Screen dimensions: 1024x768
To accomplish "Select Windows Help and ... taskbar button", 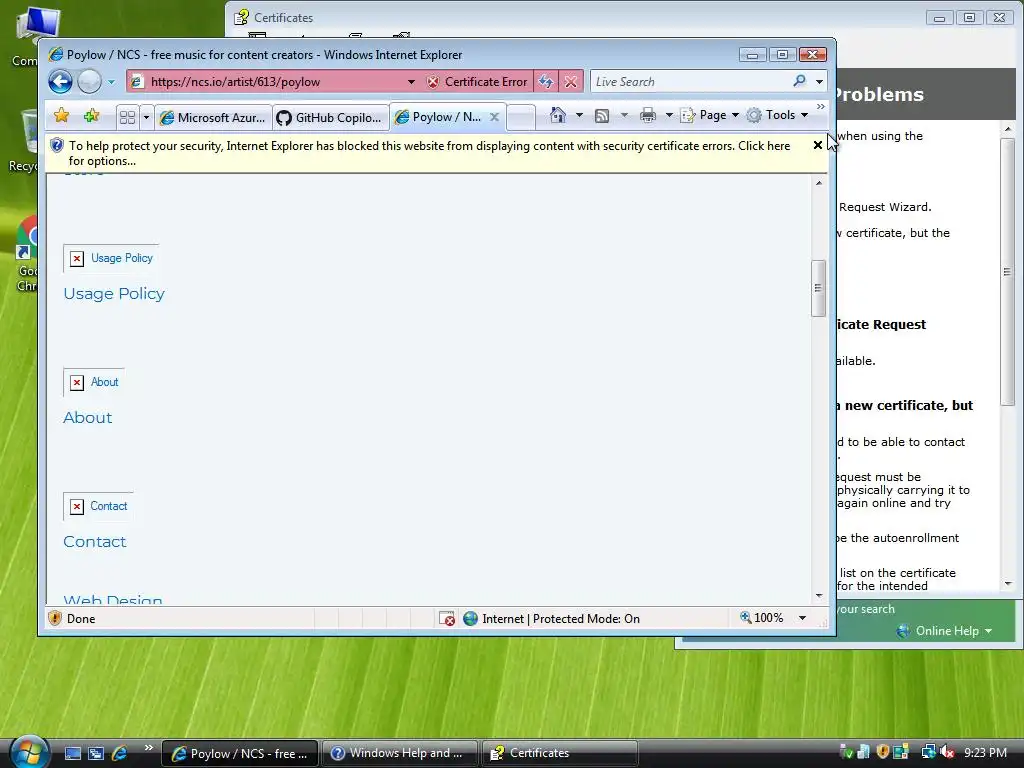I will (x=400, y=753).
